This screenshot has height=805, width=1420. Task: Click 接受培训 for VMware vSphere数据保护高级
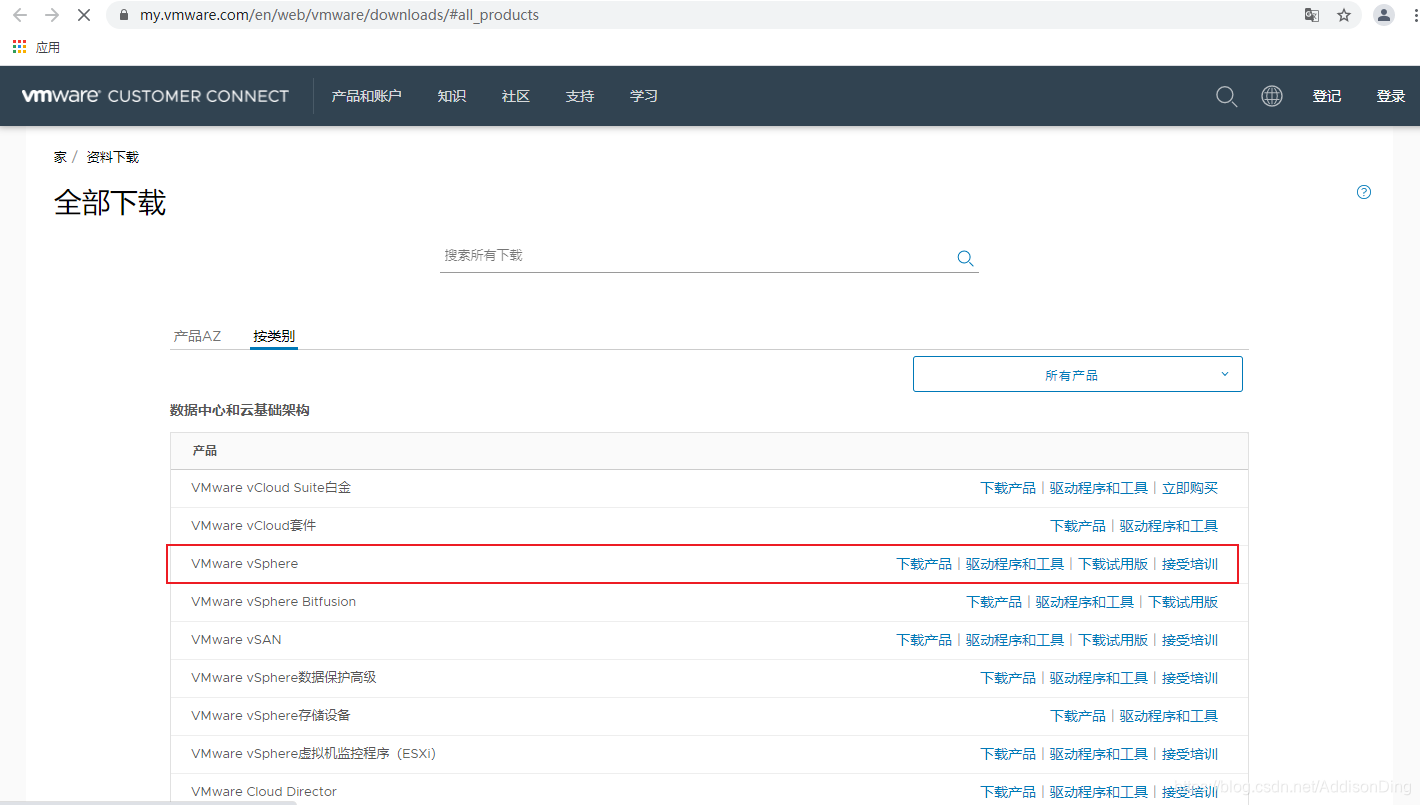coord(1190,678)
